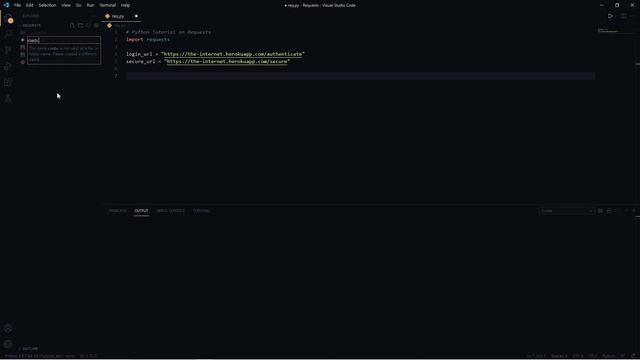Click Clear Output icon in panel
This screenshot has width=640, height=360.
[600, 211]
